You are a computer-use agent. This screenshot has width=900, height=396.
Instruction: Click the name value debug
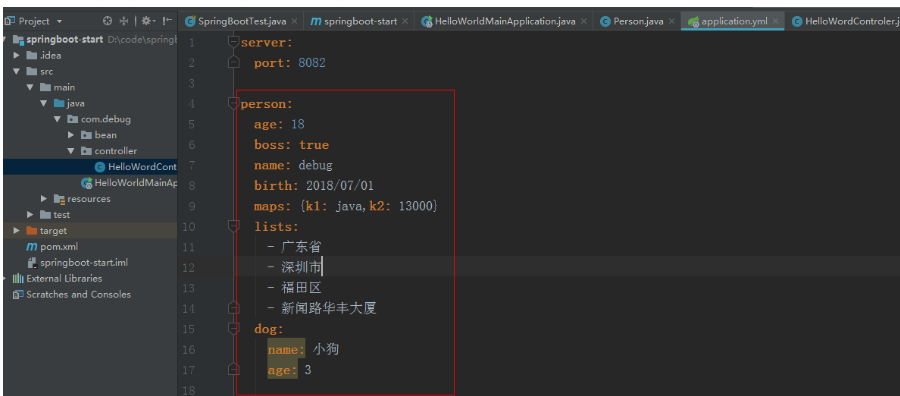click(x=315, y=165)
